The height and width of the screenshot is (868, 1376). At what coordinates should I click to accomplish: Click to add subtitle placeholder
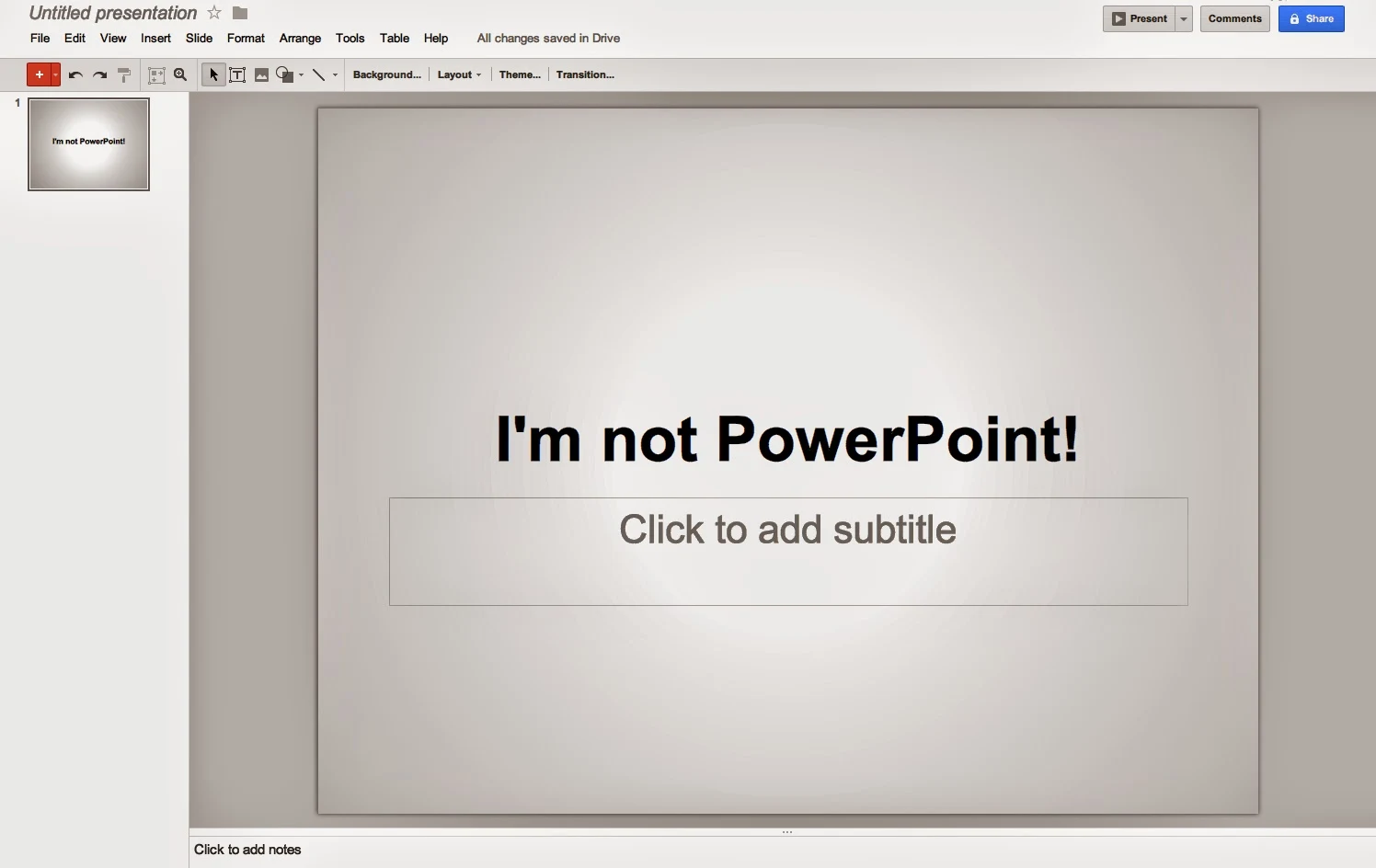tap(788, 552)
